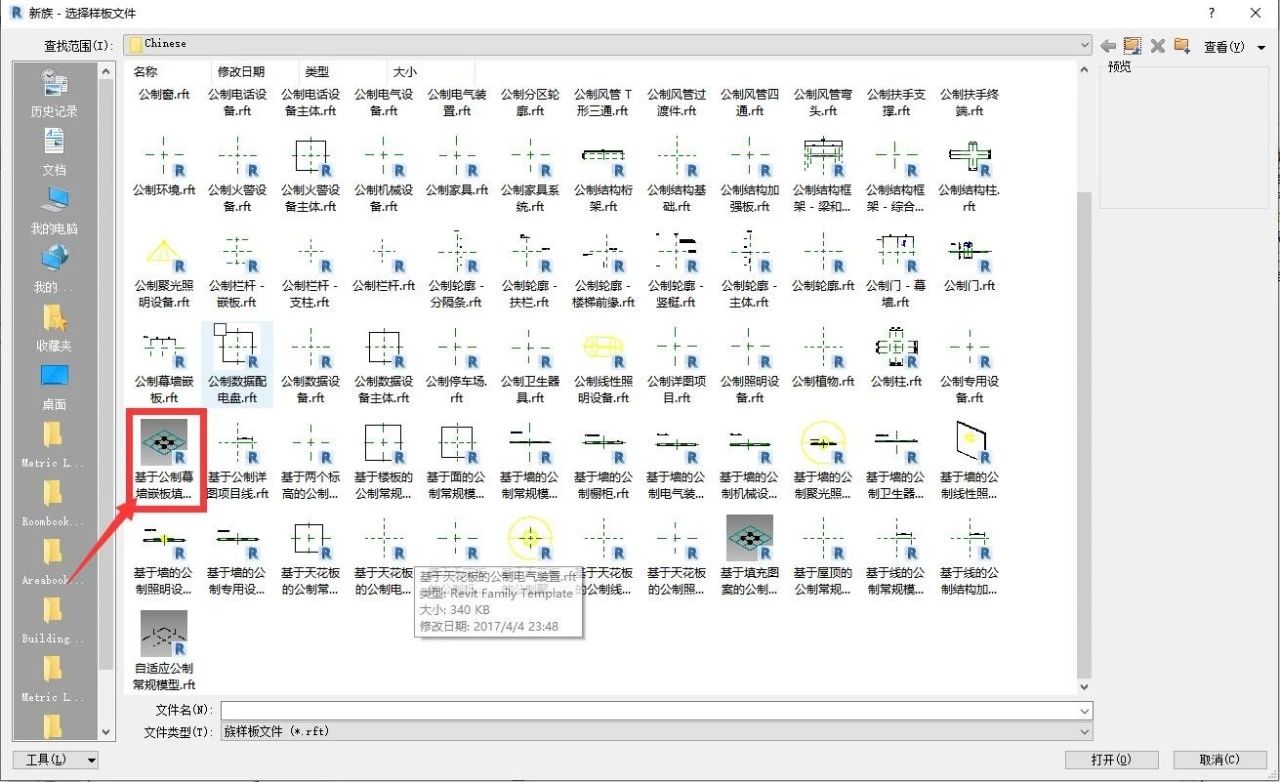Choose the 基于填充图案的公制... template

(x=750, y=555)
